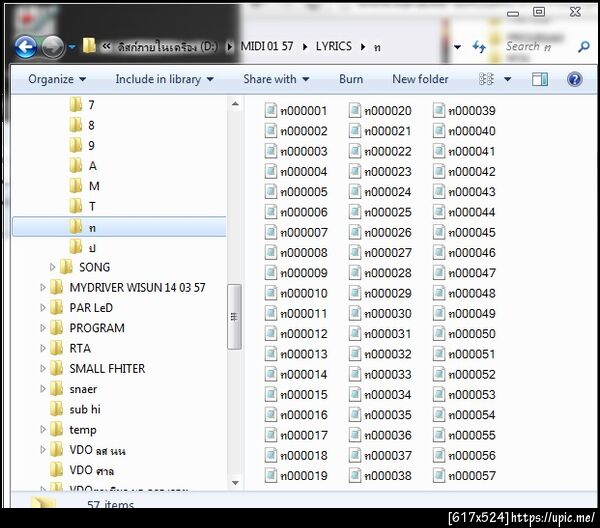
Task: Select file icon of ท000020
Action: click(355, 110)
